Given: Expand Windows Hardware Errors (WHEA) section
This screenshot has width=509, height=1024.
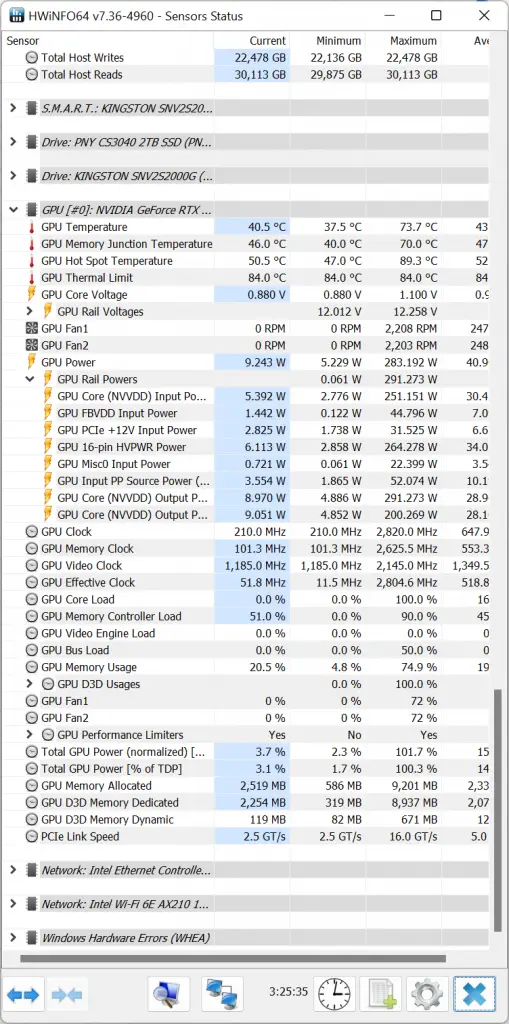Looking at the screenshot, I should (13, 938).
